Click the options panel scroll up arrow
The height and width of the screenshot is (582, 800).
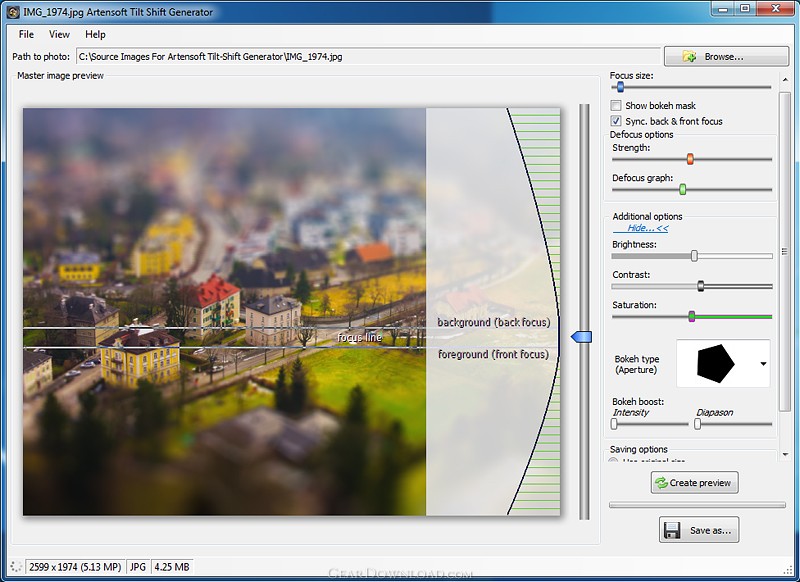coord(785,80)
